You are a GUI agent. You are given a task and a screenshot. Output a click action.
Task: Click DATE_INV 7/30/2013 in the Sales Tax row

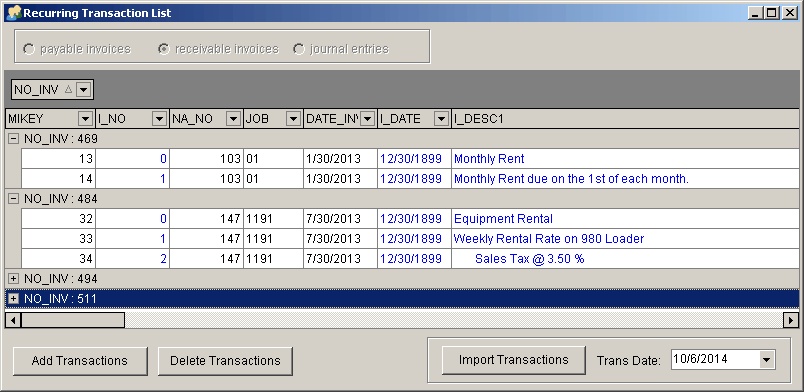(x=340, y=259)
